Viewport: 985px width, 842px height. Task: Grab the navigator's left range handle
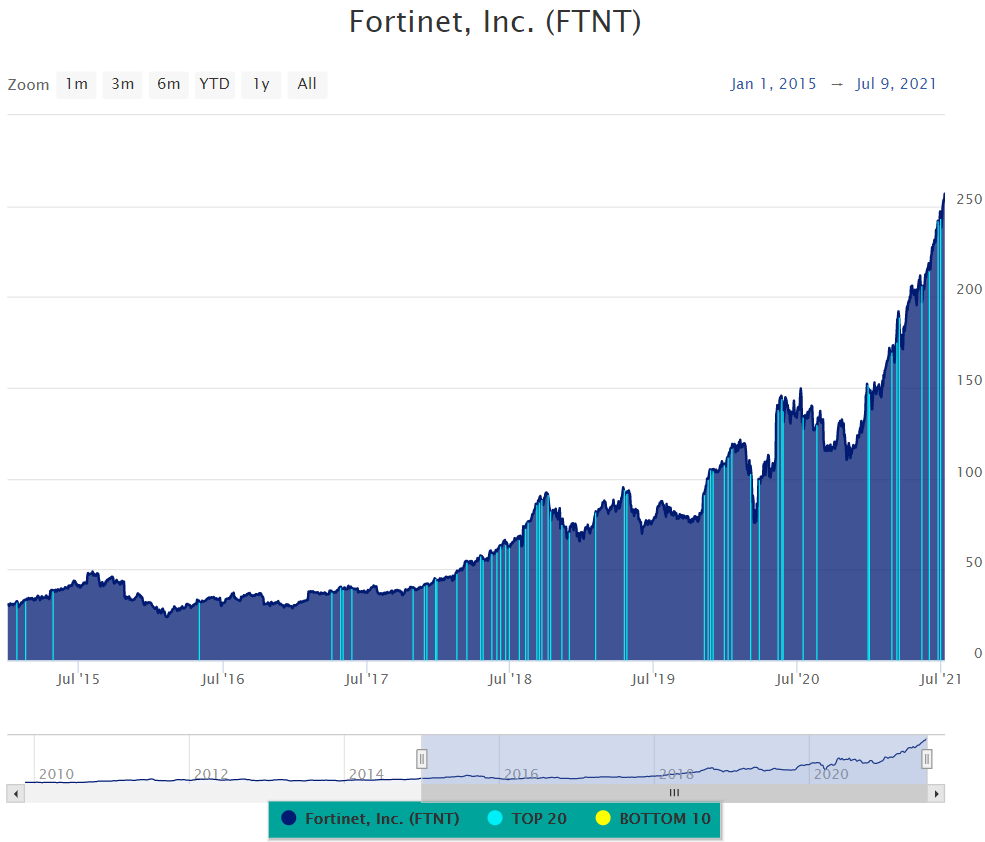(422, 759)
